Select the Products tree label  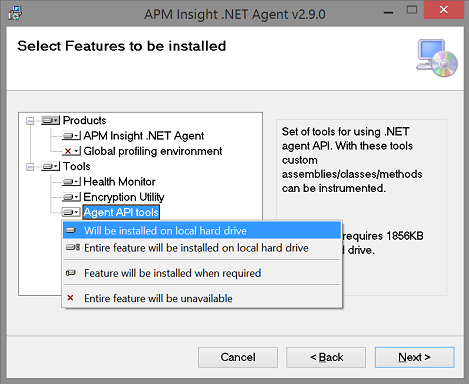point(85,120)
